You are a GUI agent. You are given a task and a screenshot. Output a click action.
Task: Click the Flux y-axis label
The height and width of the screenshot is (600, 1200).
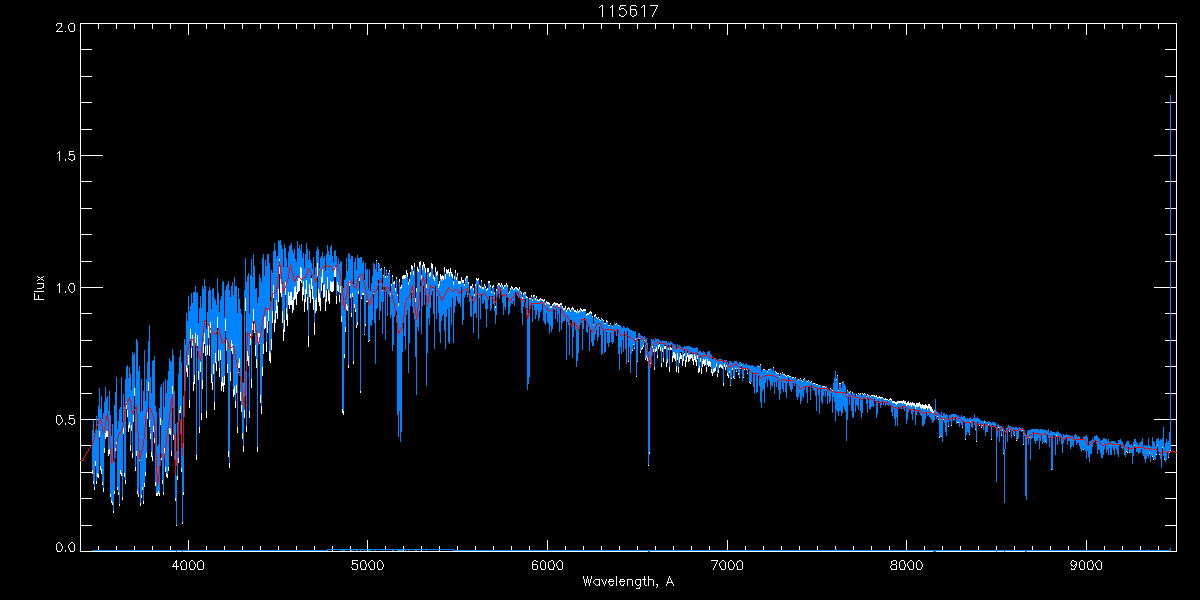[40, 288]
